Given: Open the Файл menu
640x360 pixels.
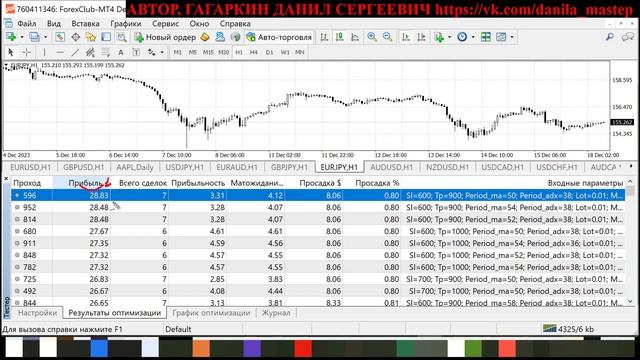Looking at the screenshot, I should [x=27, y=24].
